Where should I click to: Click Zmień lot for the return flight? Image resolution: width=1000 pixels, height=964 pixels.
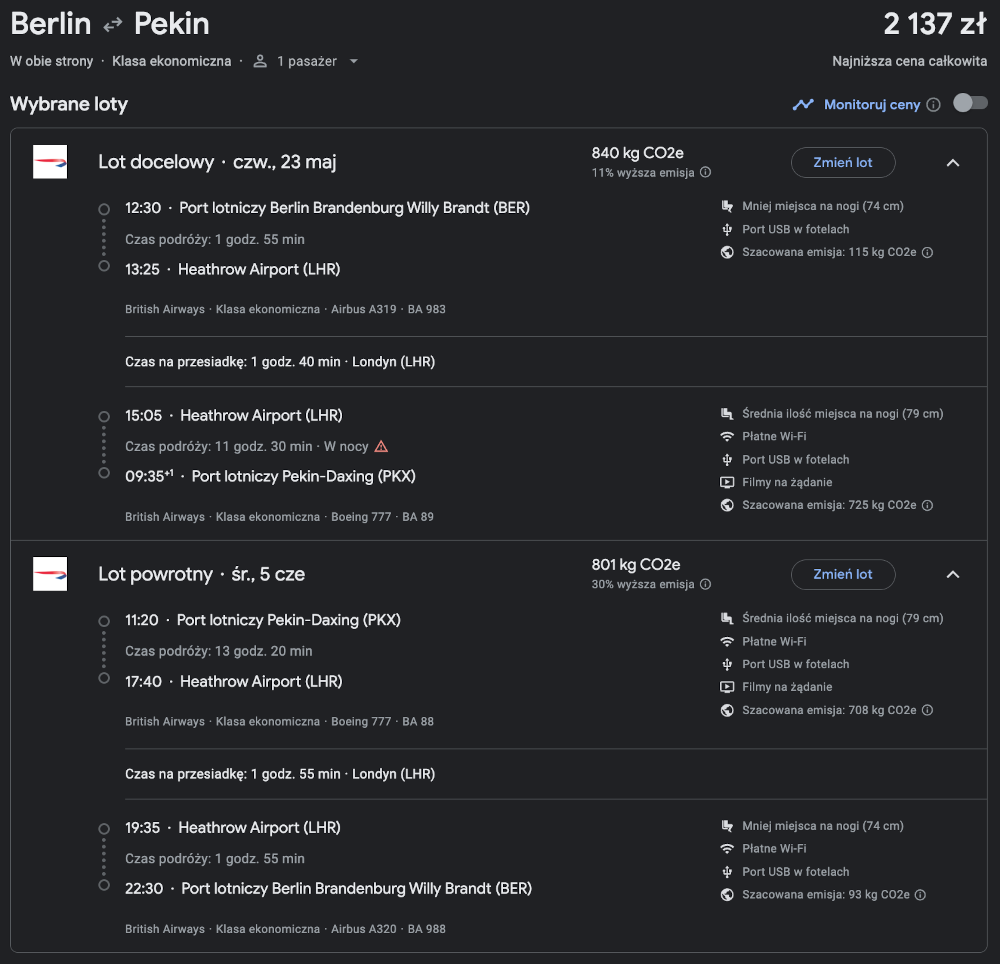coord(843,574)
